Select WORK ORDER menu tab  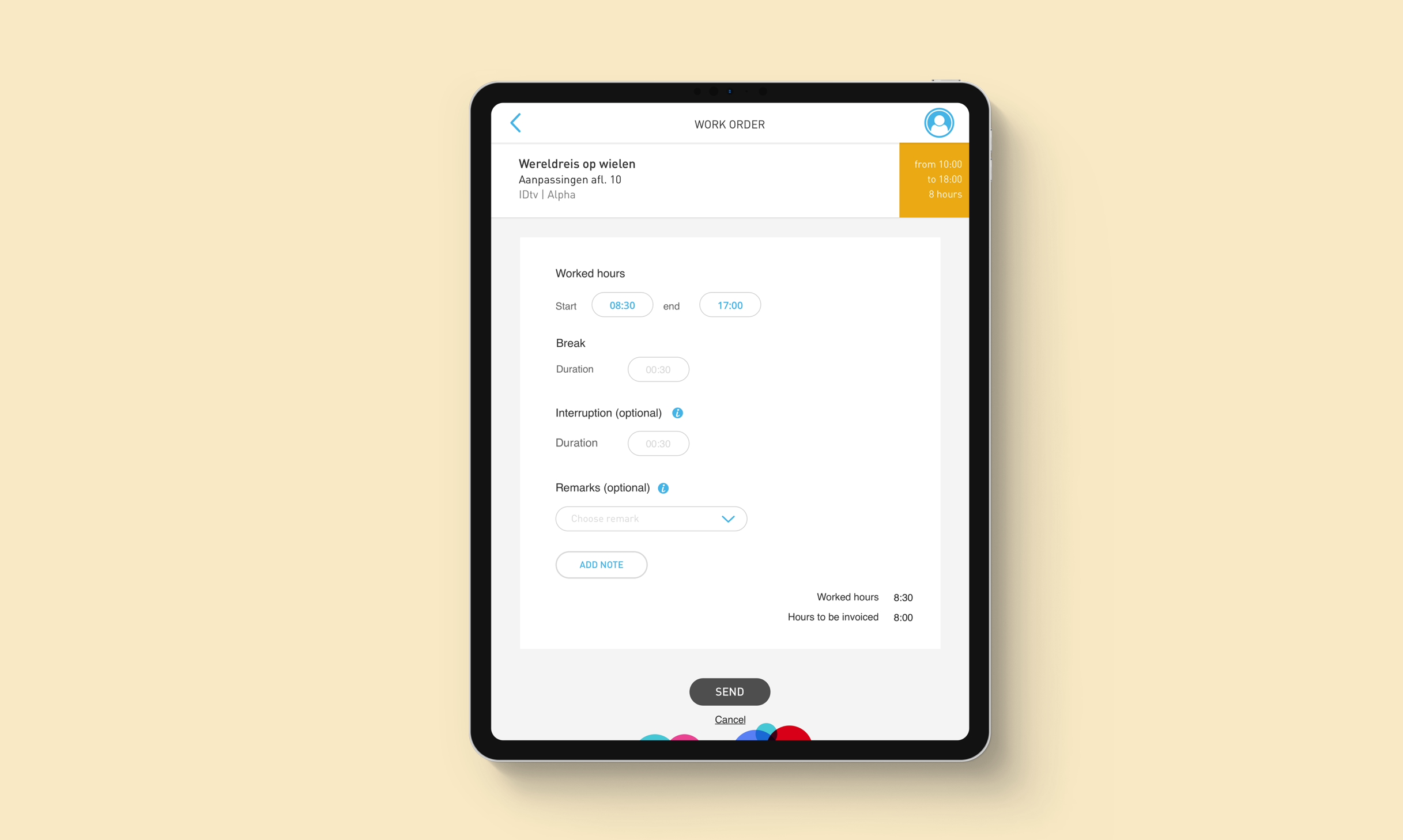729,123
